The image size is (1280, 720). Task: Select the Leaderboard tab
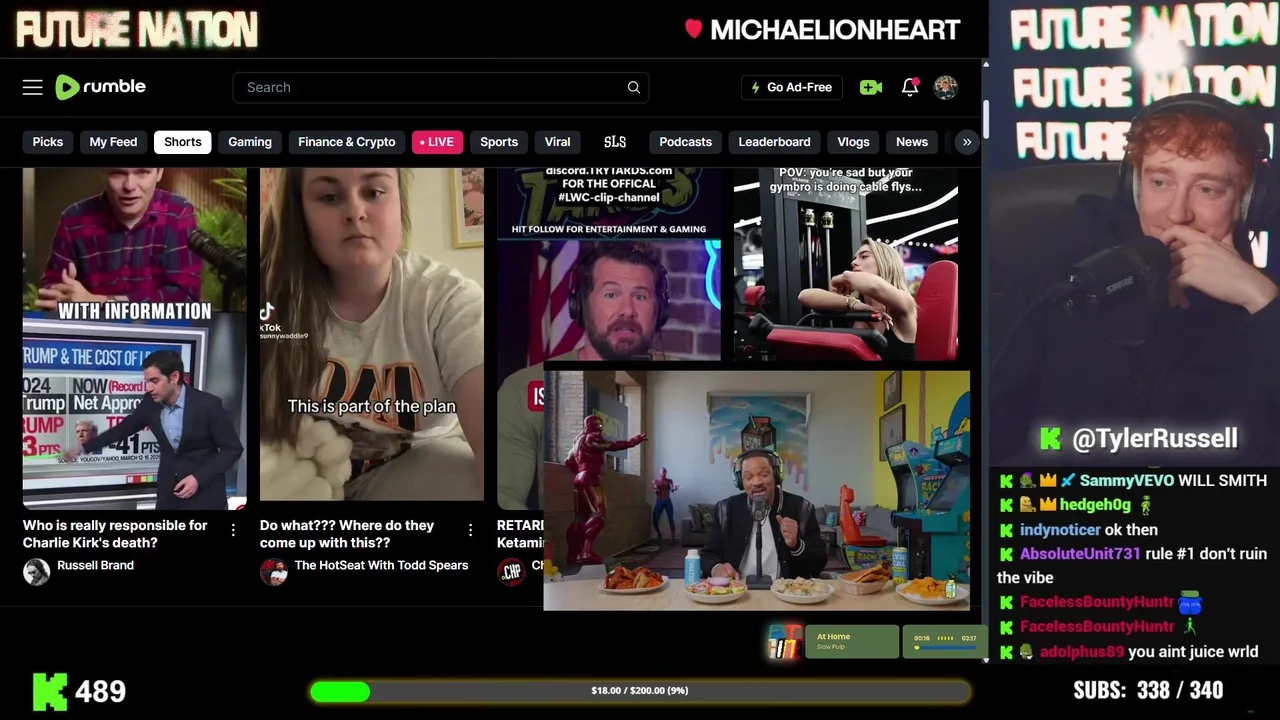tap(775, 142)
